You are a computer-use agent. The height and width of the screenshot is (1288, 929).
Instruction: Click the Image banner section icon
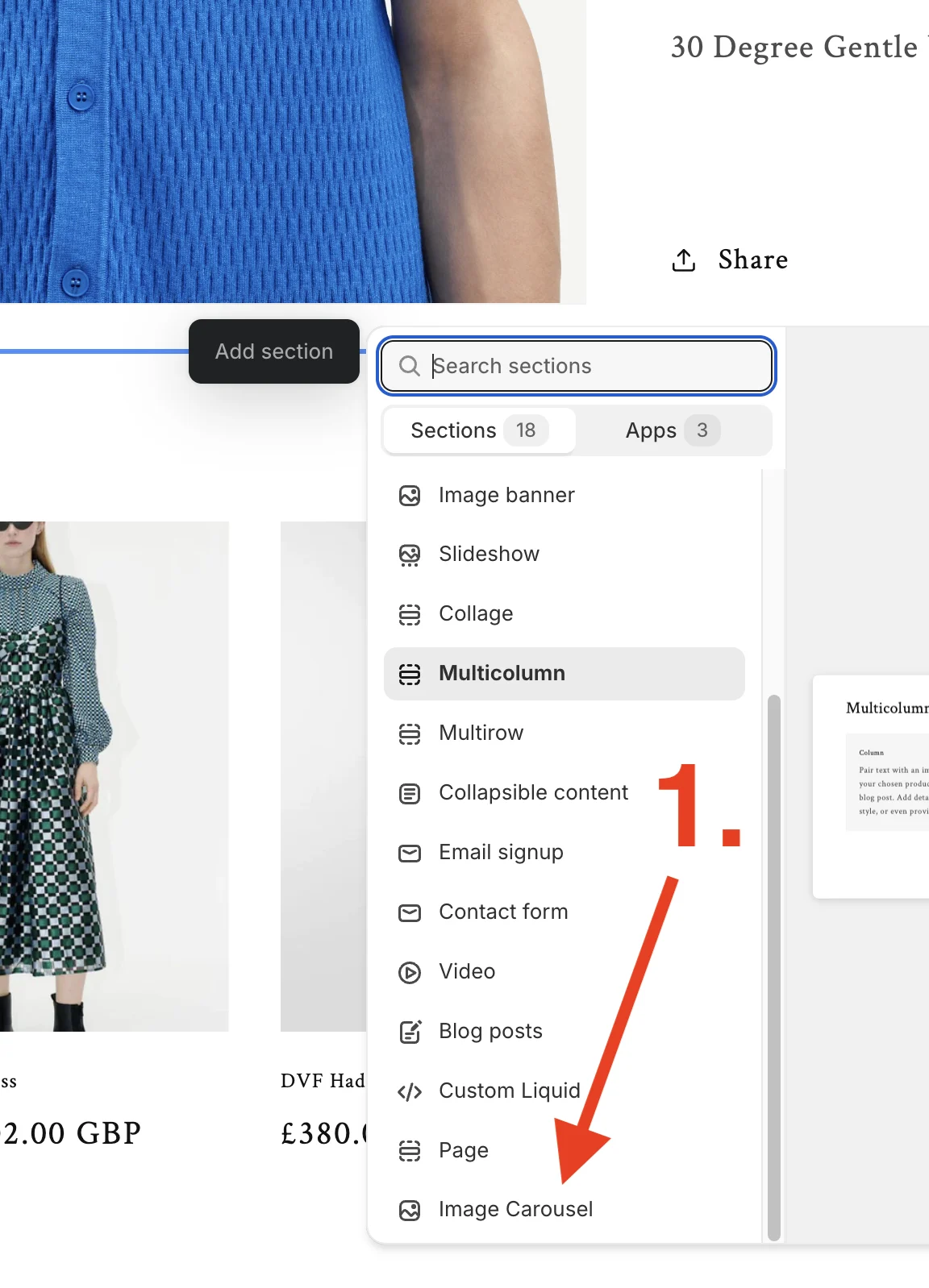(x=410, y=496)
